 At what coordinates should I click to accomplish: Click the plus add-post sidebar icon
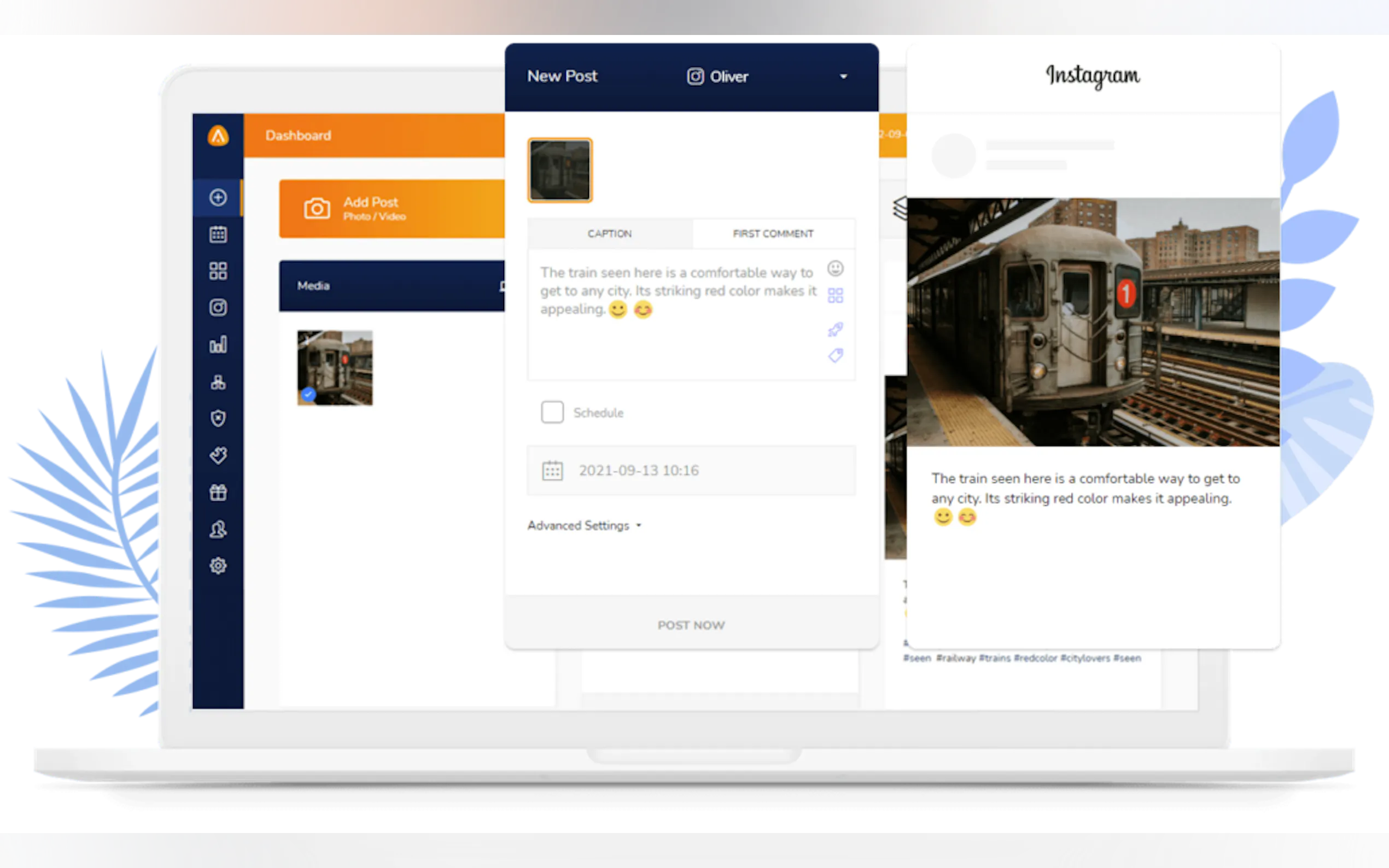pyautogui.click(x=218, y=197)
